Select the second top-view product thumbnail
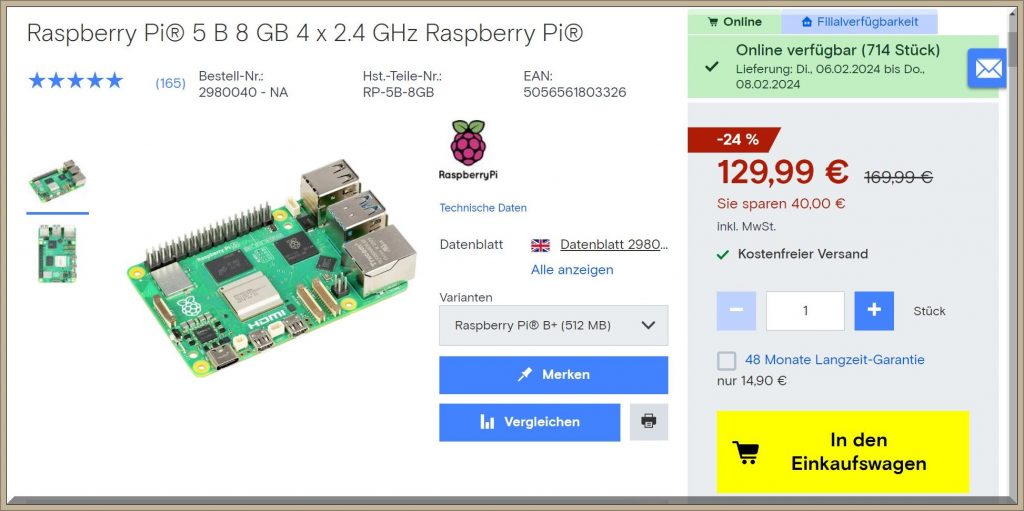1024x511 pixels. 57,254
